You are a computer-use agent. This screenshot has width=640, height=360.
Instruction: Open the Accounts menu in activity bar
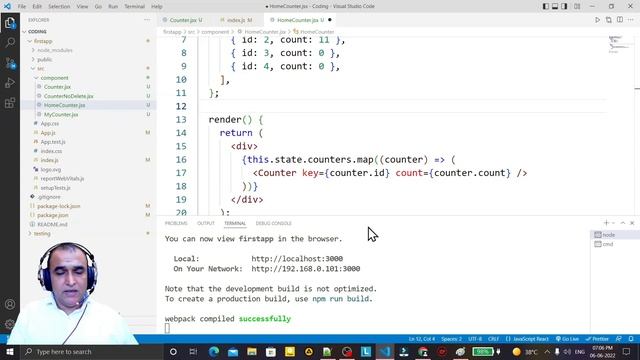pyautogui.click(x=10, y=304)
